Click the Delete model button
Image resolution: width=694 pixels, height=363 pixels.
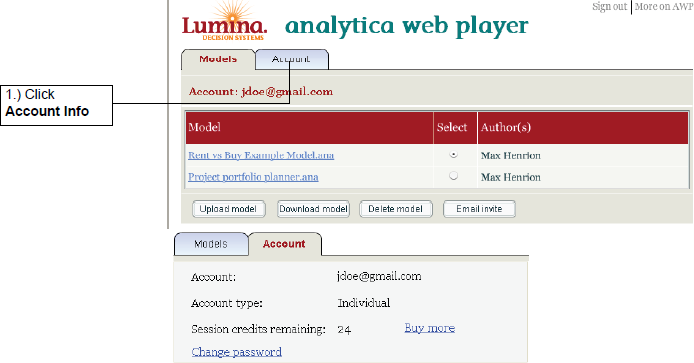point(396,209)
